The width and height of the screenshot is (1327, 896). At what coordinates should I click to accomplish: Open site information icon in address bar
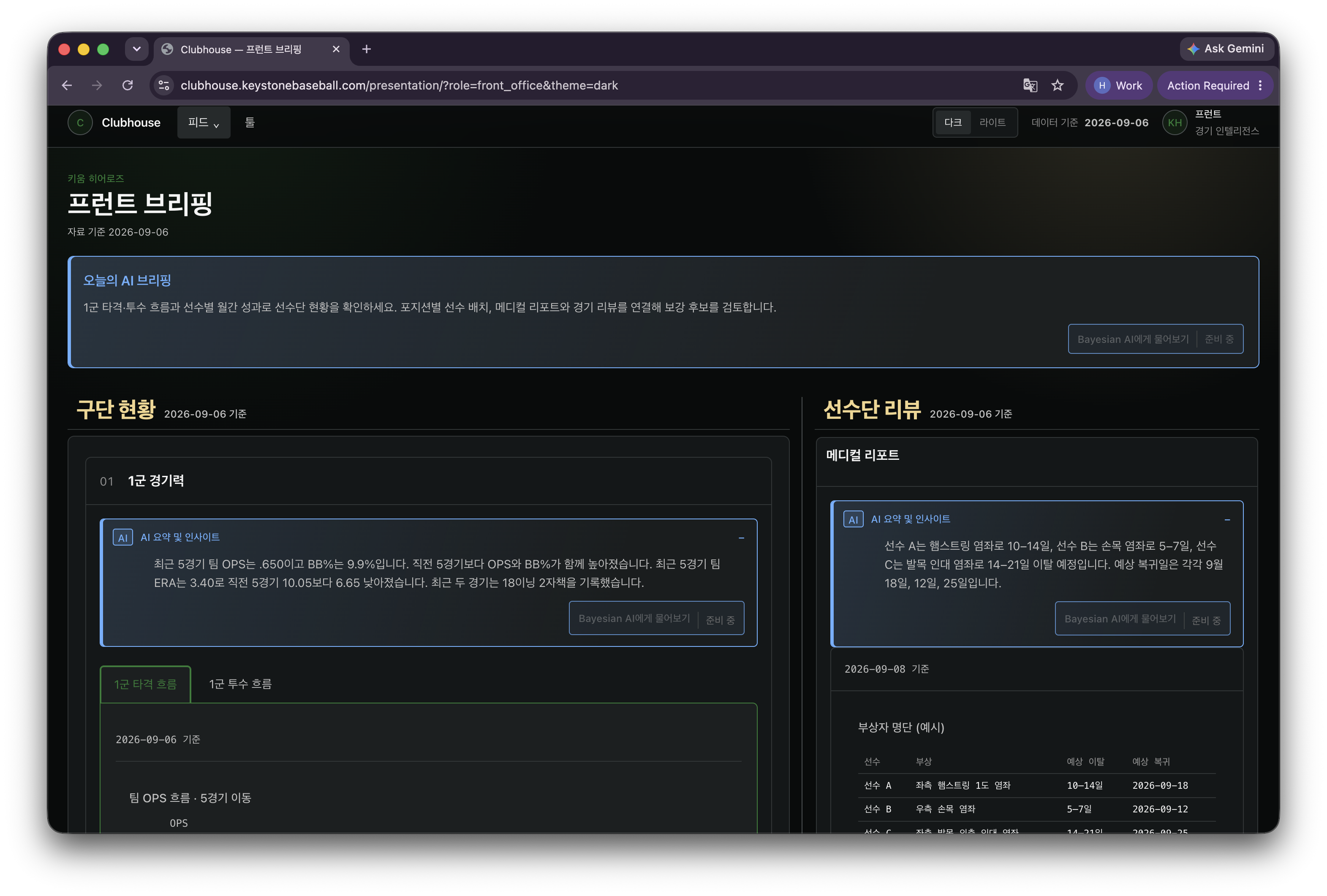(x=164, y=86)
